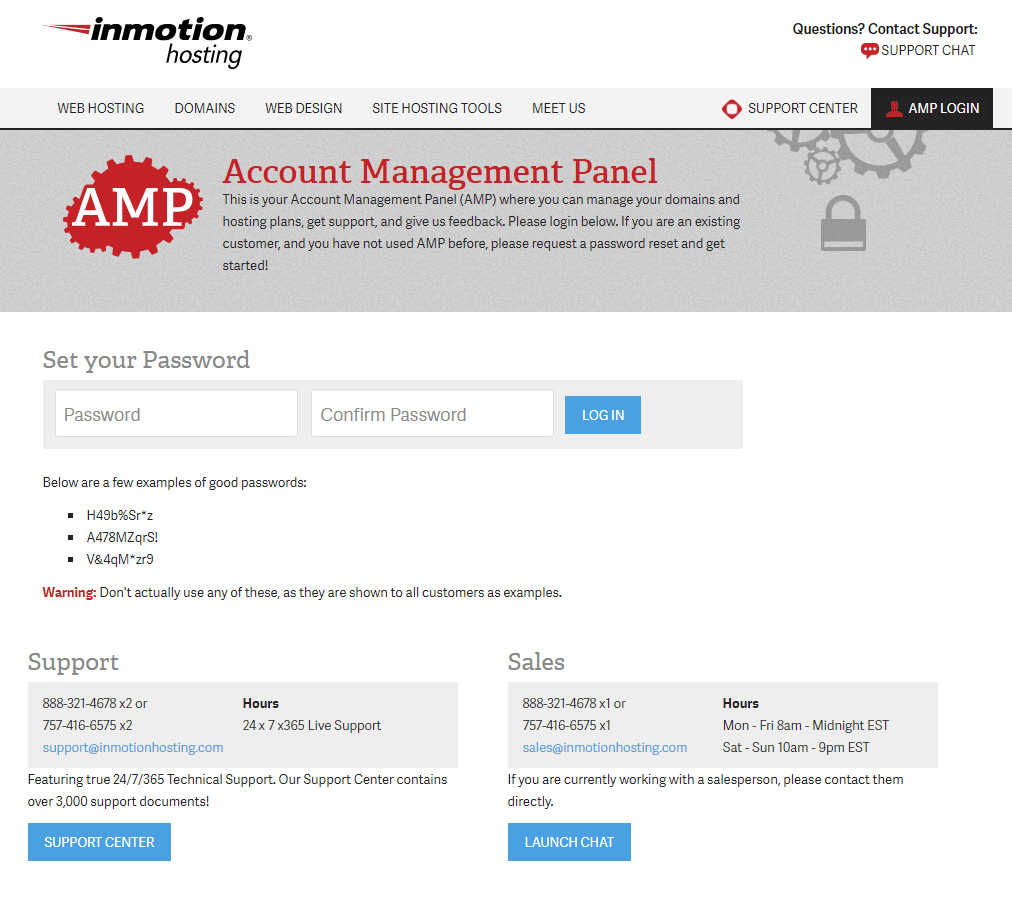The image size is (1012, 897).
Task: Click the AMP Login user icon
Action: point(894,108)
